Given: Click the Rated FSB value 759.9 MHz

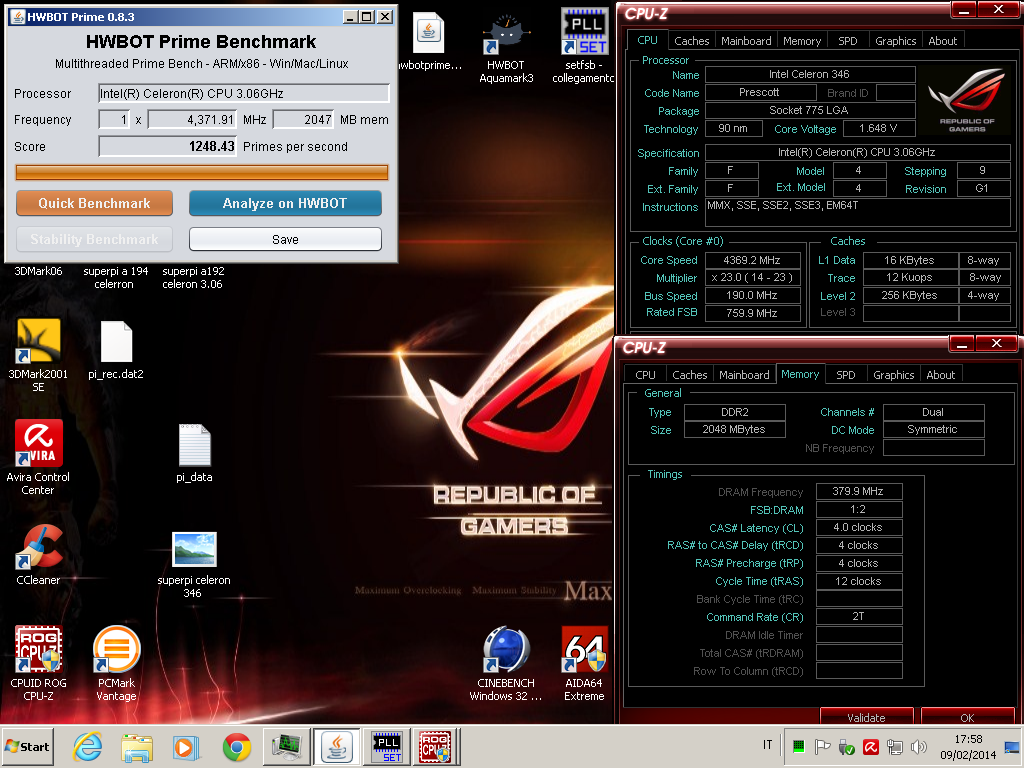Looking at the screenshot, I should [x=752, y=313].
